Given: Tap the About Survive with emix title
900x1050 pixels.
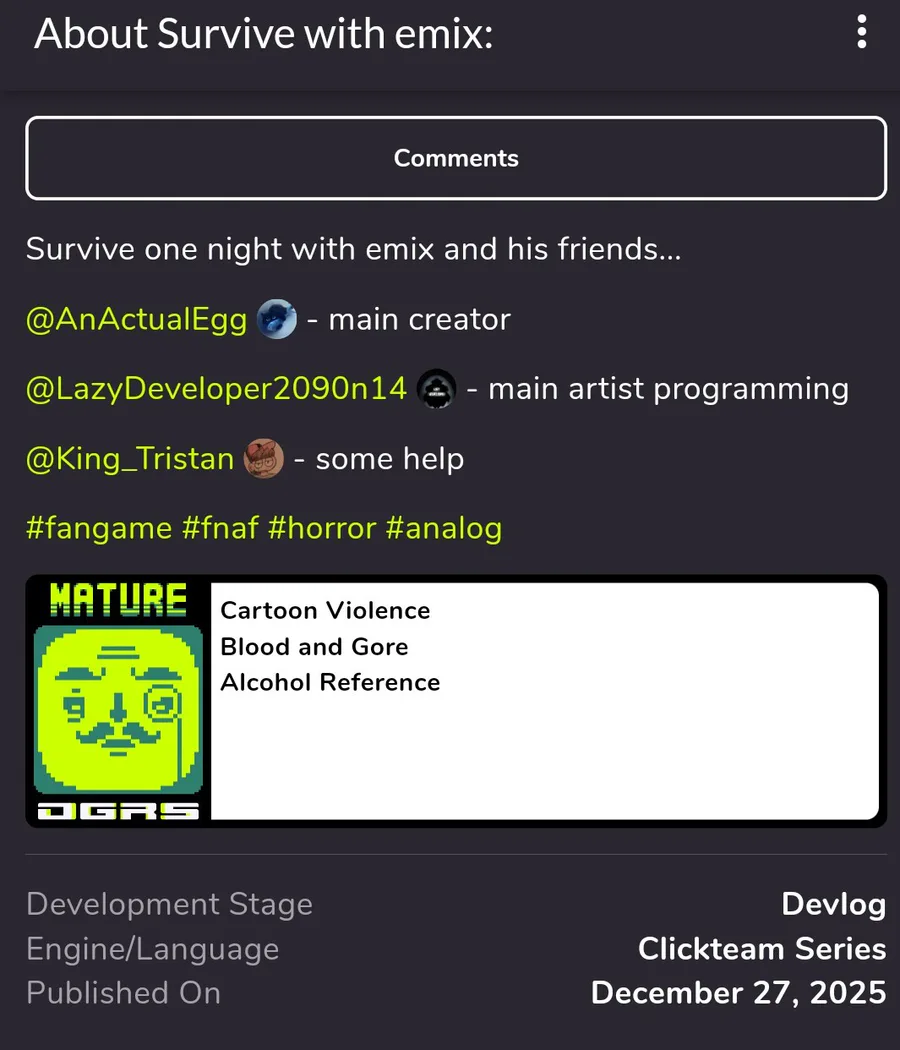Looking at the screenshot, I should tap(264, 33).
